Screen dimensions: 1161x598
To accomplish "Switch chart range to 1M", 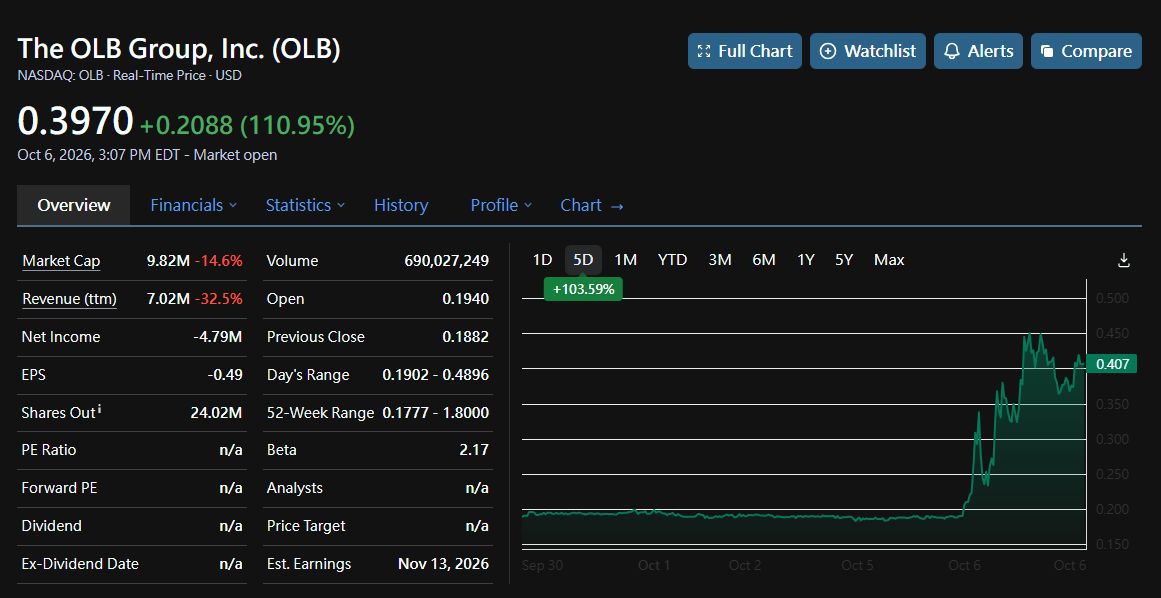I will coord(626,260).
